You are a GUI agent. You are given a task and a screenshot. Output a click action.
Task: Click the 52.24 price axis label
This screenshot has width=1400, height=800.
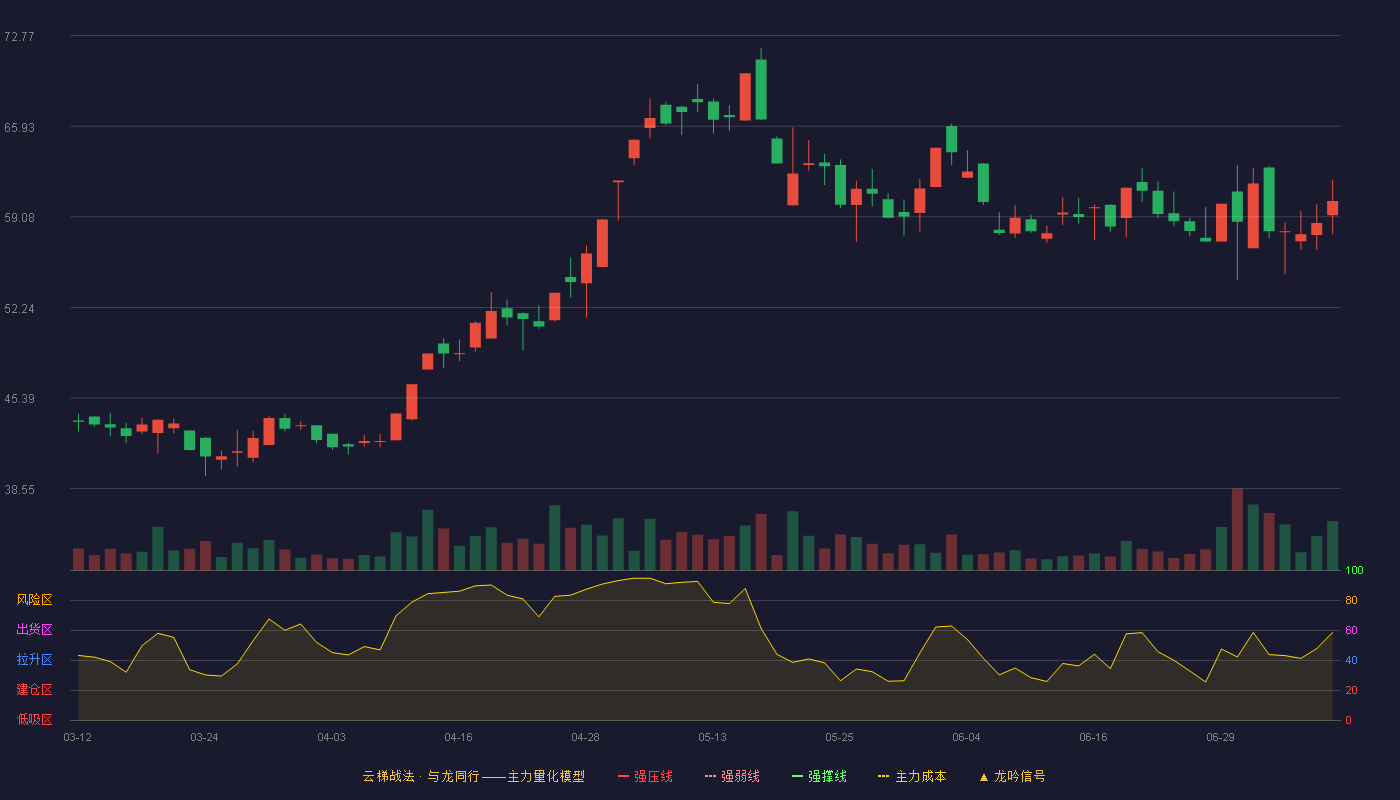point(19,308)
